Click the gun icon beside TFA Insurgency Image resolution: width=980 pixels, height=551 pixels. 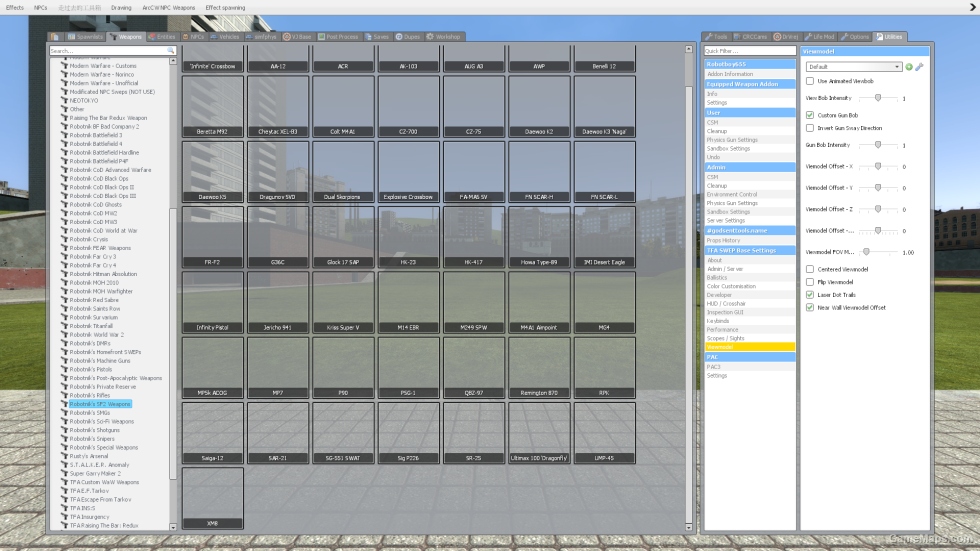64,517
